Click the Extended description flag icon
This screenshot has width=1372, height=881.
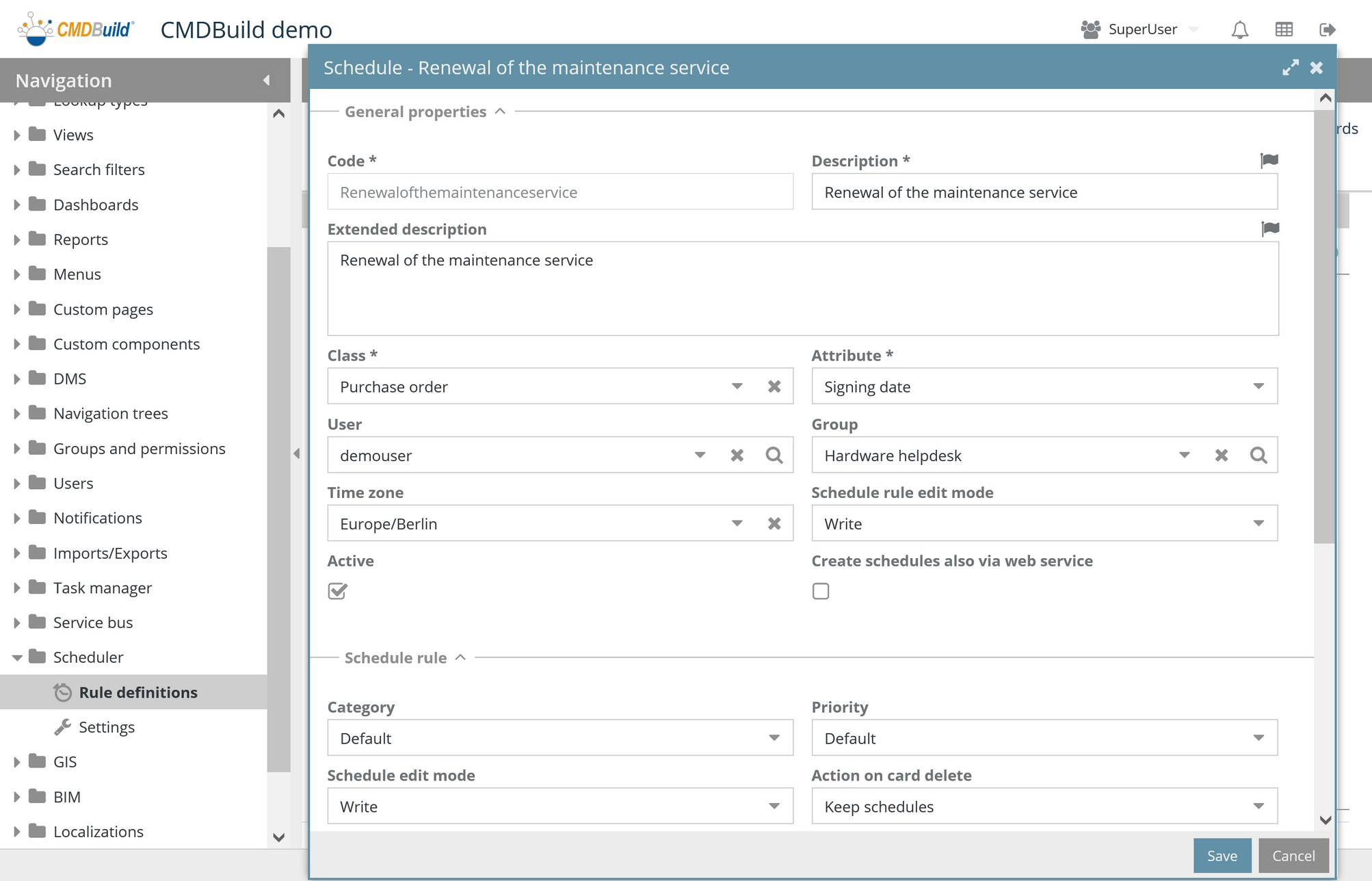[x=1270, y=228]
